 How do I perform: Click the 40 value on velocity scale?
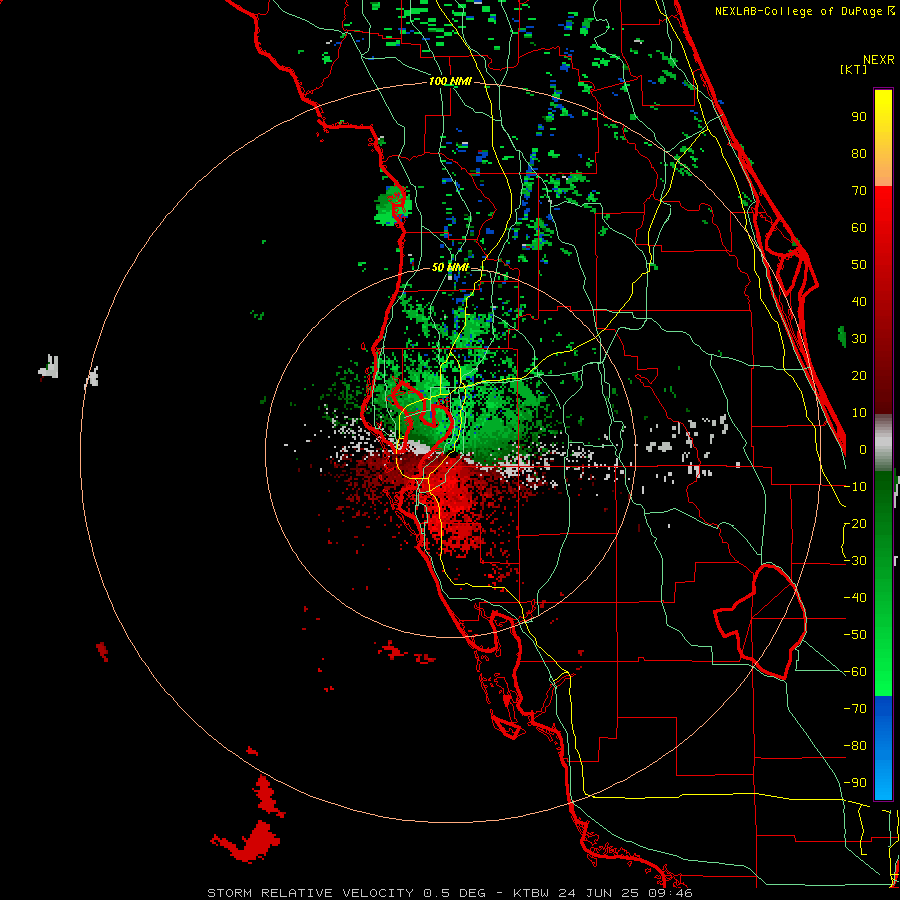(859, 301)
